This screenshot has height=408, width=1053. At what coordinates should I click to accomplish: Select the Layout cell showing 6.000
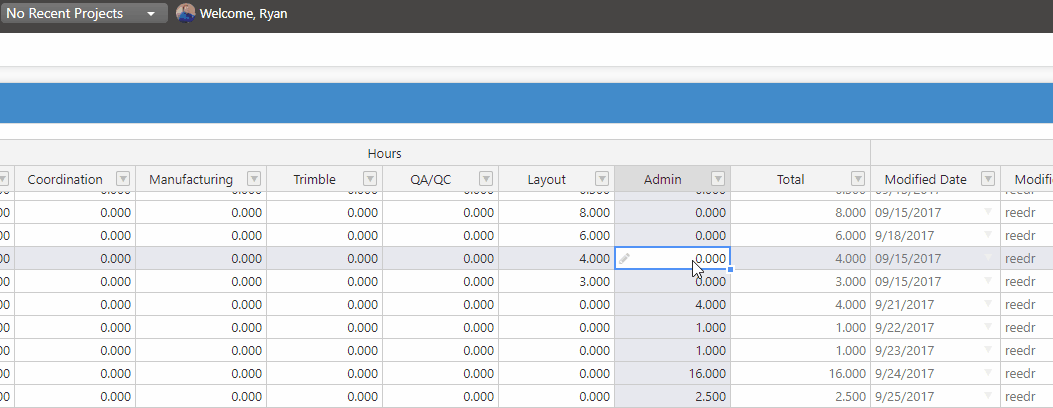[x=556, y=236]
